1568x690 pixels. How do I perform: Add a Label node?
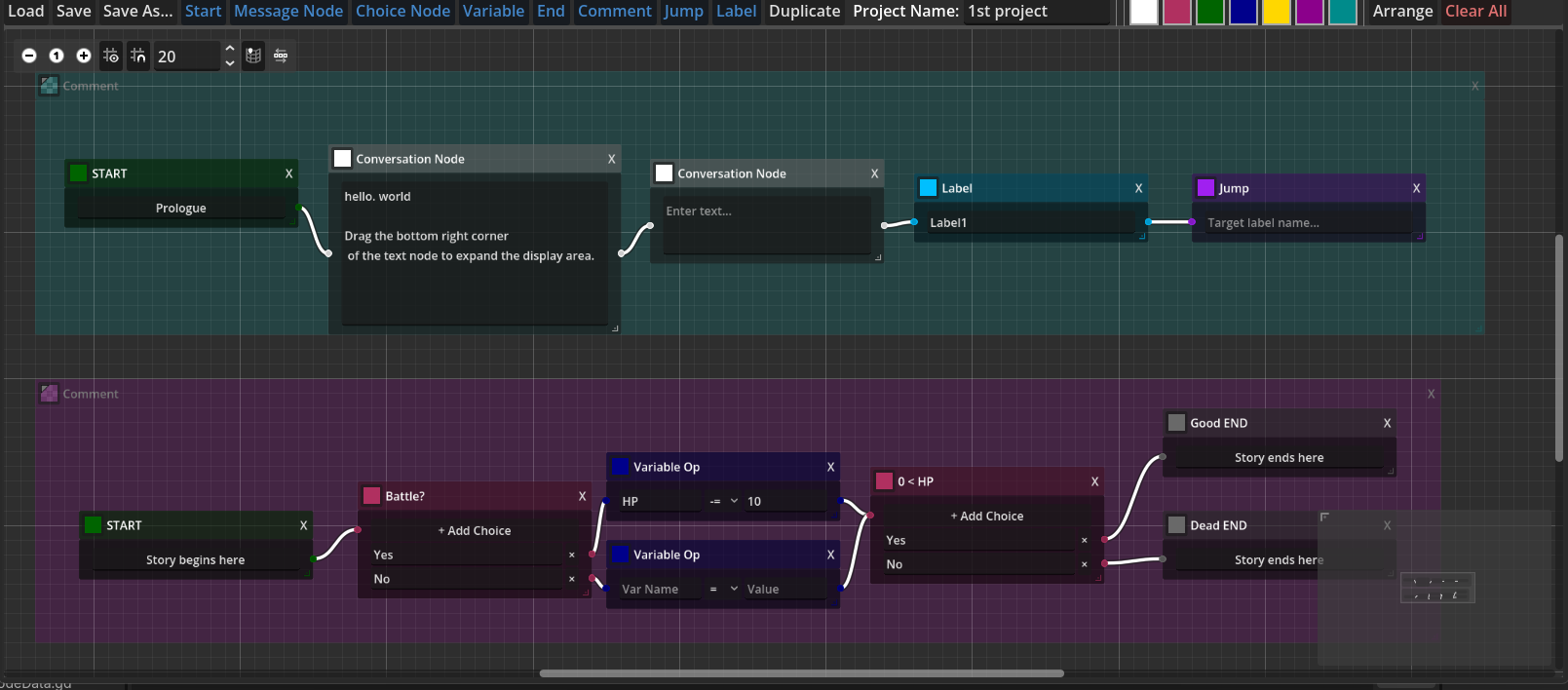(x=736, y=11)
